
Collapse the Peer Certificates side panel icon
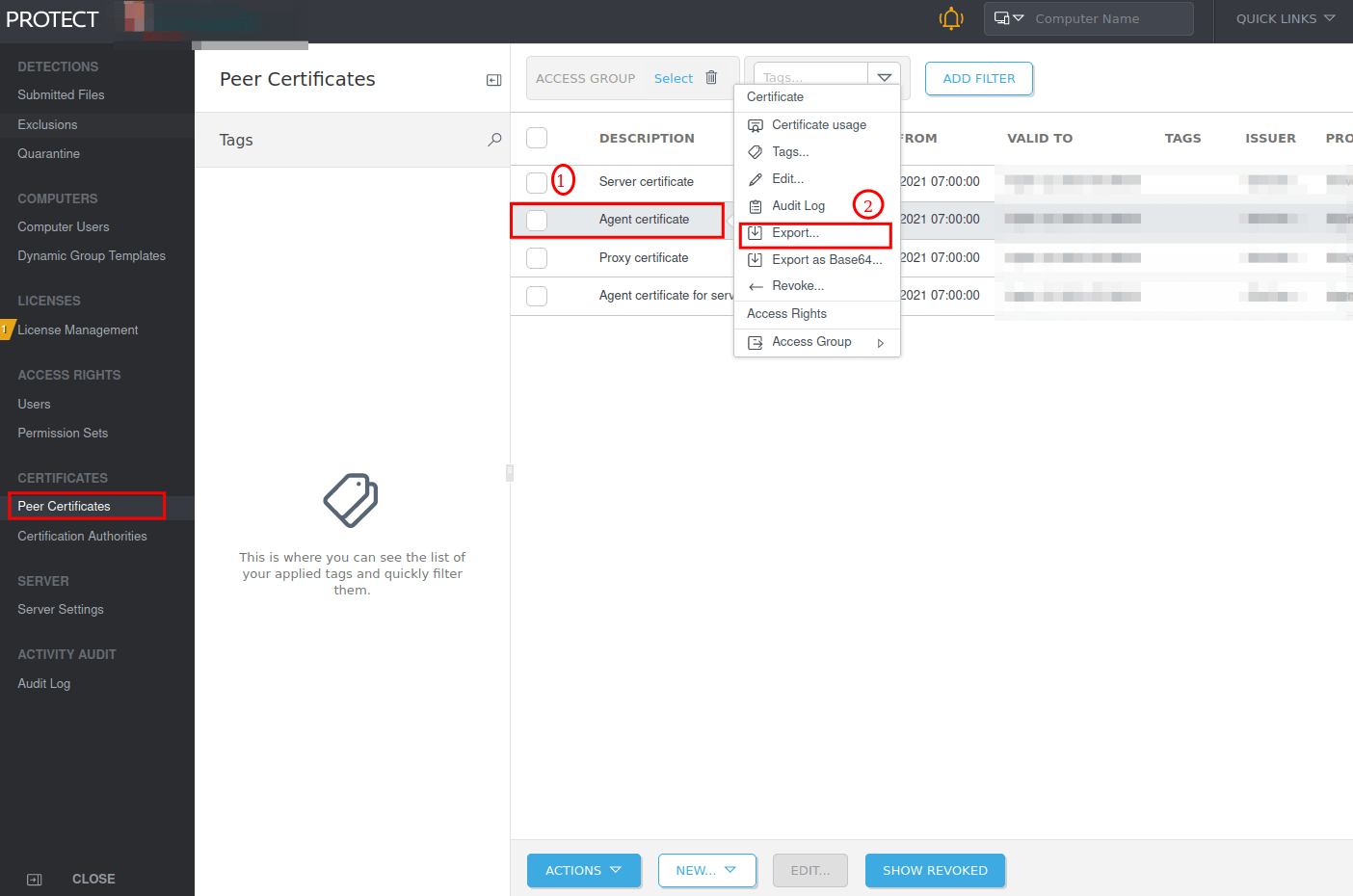click(x=493, y=80)
